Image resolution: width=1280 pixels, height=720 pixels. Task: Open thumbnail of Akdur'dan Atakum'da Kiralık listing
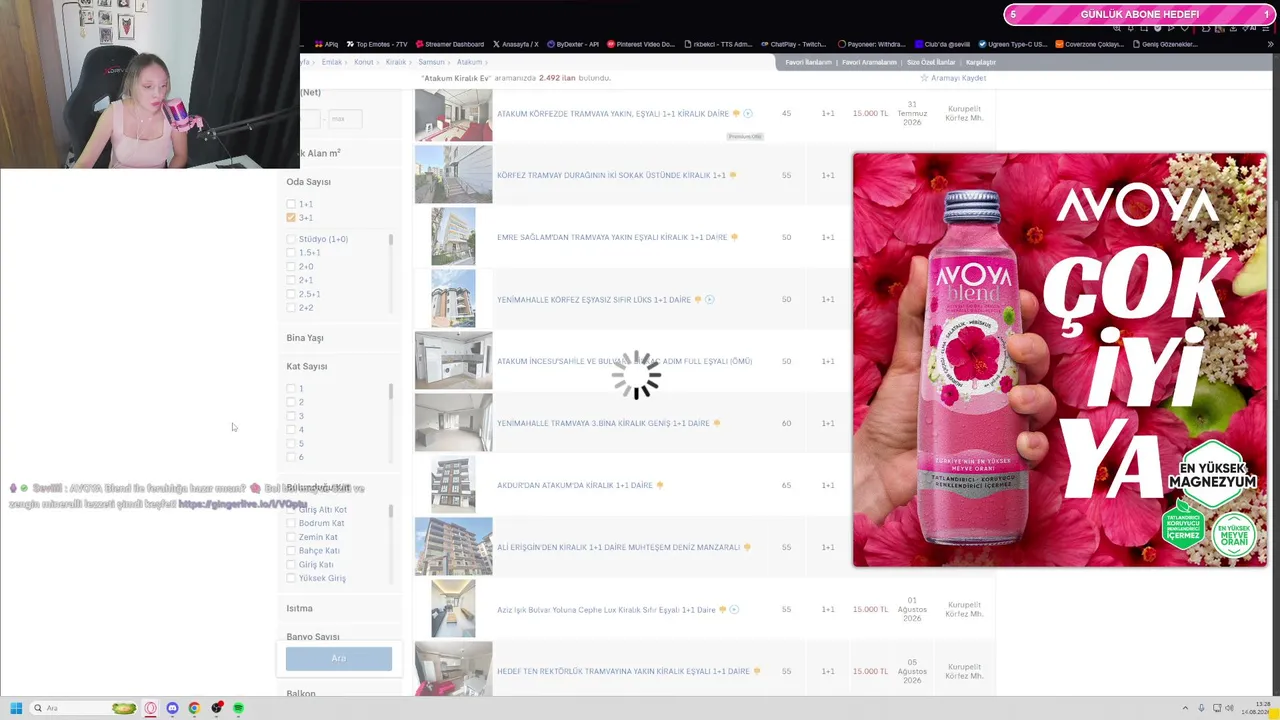pyautogui.click(x=454, y=485)
